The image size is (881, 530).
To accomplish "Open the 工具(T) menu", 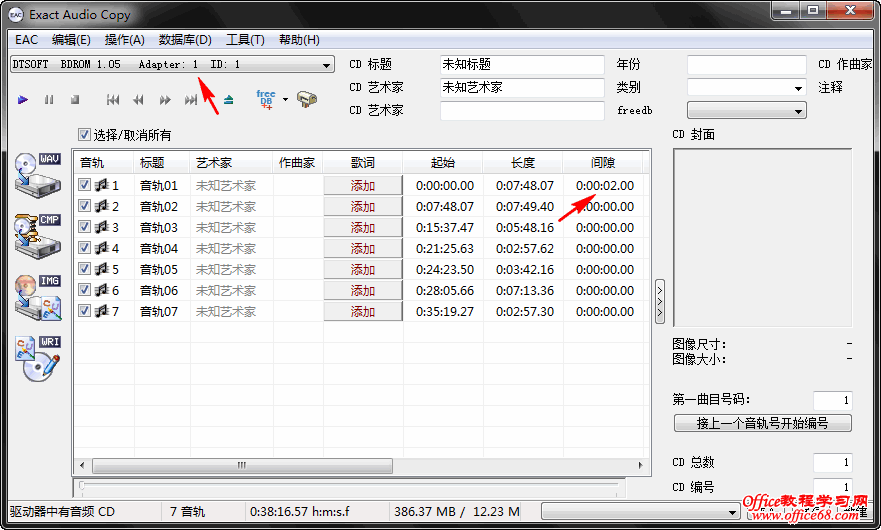I will [245, 40].
